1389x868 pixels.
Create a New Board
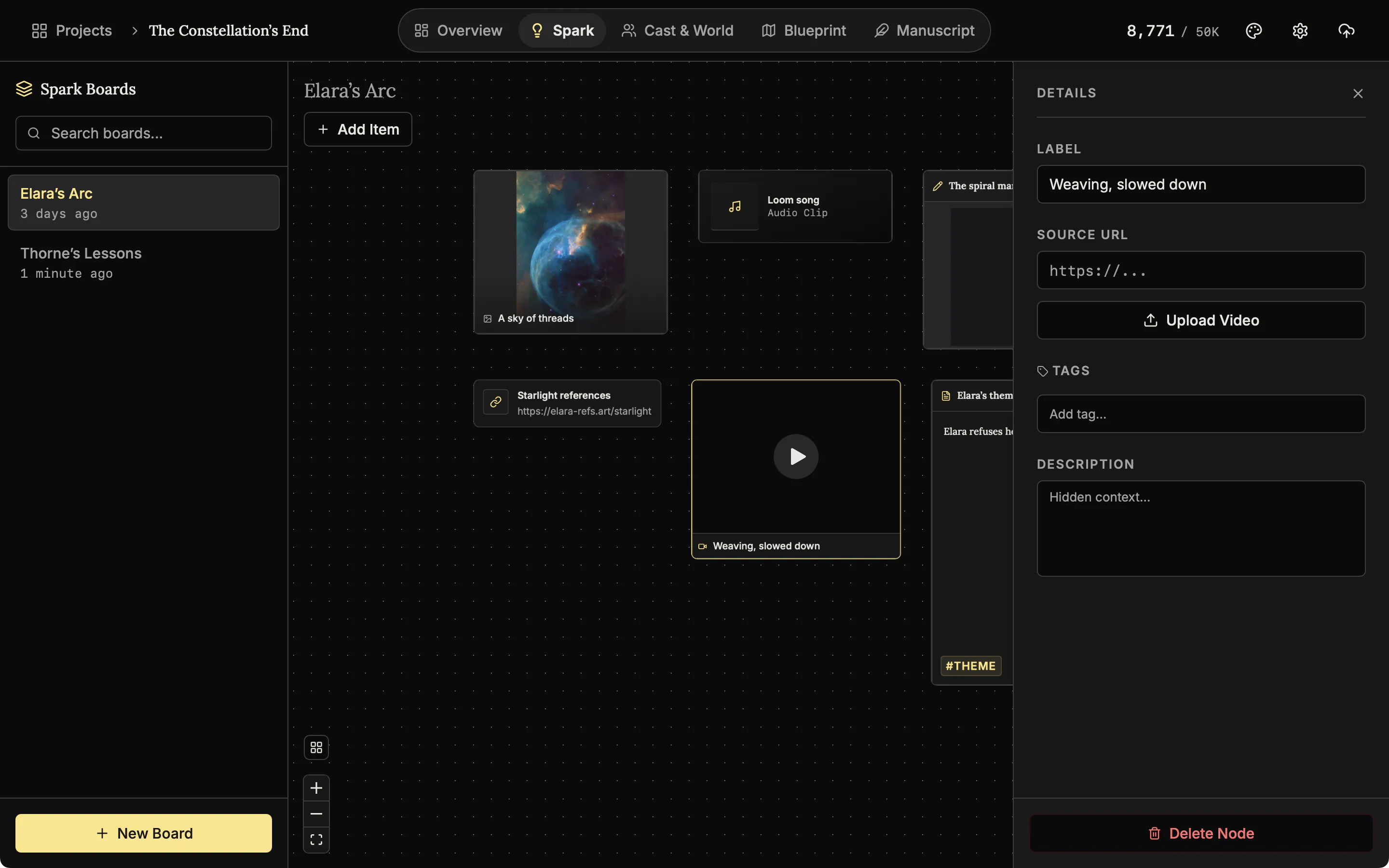pyautogui.click(x=144, y=833)
